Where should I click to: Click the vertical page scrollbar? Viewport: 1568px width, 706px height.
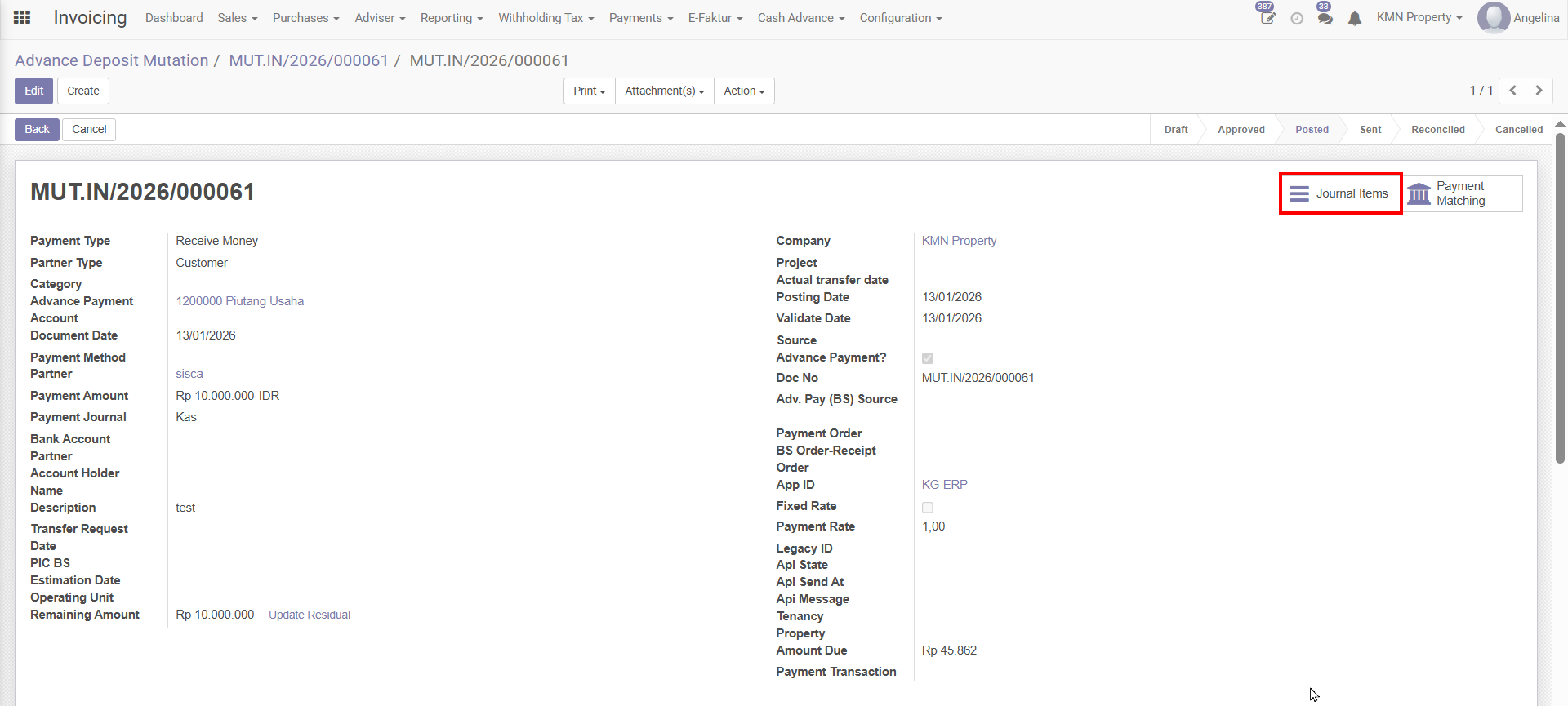point(1560,294)
